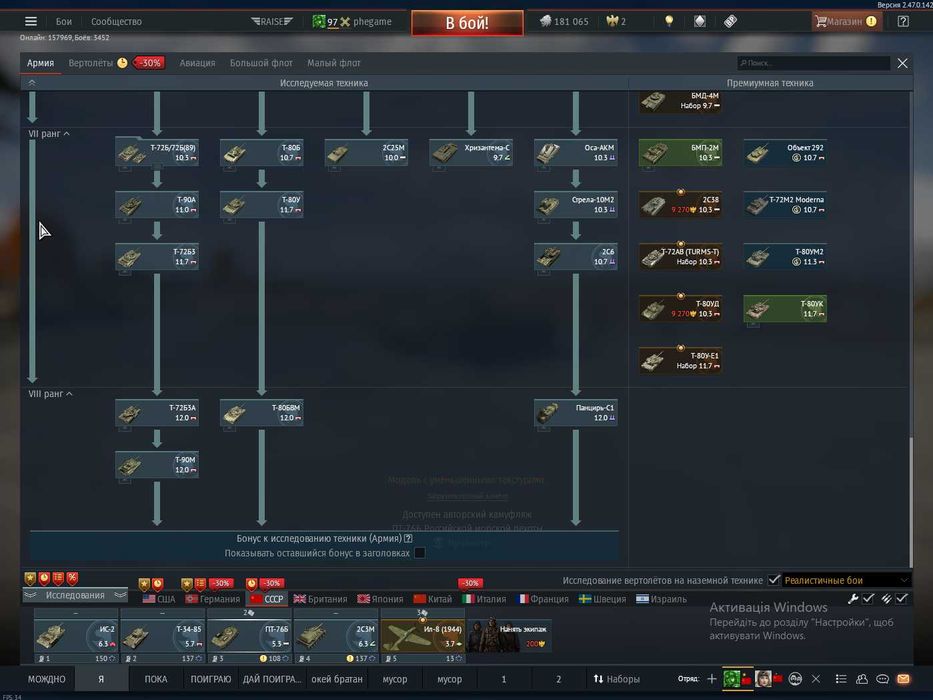
Task: Select the Британия nation
Action: (320, 599)
